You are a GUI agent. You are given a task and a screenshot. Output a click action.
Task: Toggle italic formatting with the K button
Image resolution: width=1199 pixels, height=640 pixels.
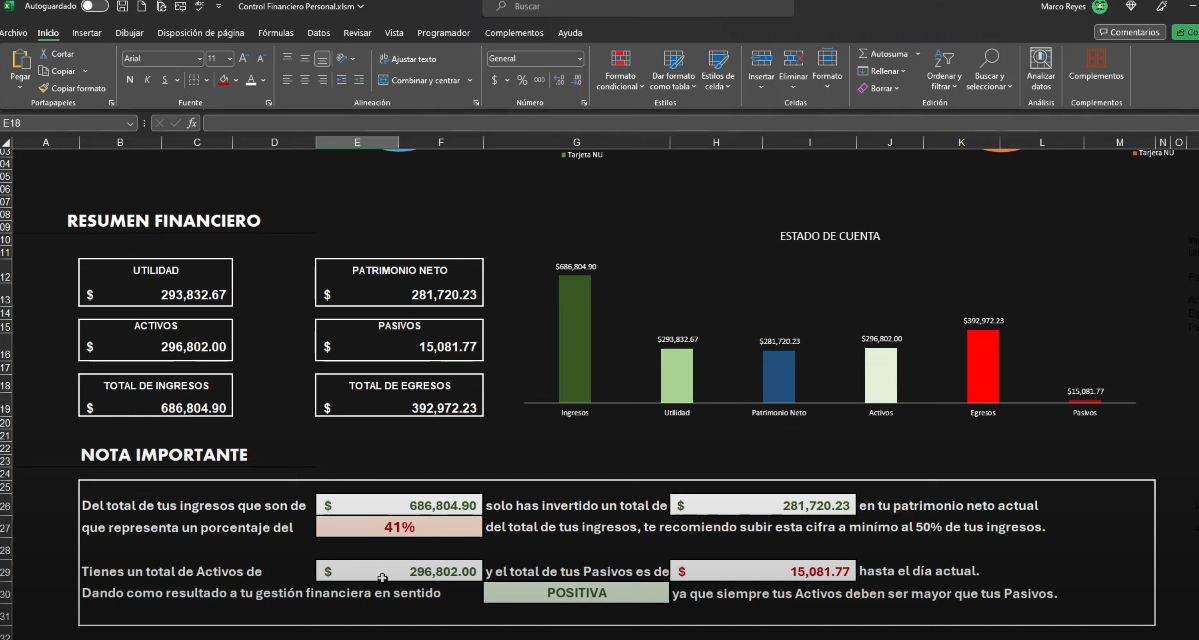[147, 79]
